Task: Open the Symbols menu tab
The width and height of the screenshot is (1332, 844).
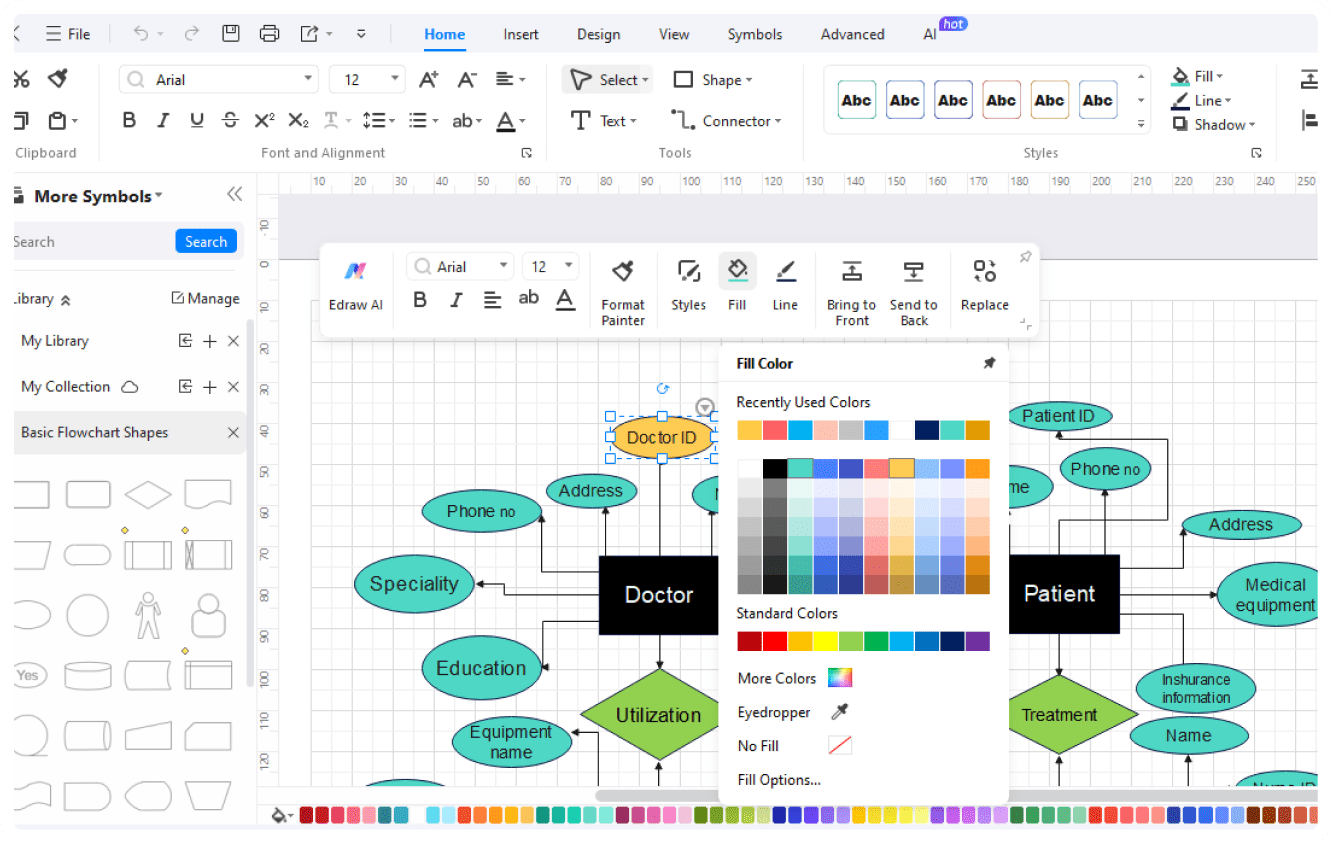Action: pyautogui.click(x=755, y=33)
